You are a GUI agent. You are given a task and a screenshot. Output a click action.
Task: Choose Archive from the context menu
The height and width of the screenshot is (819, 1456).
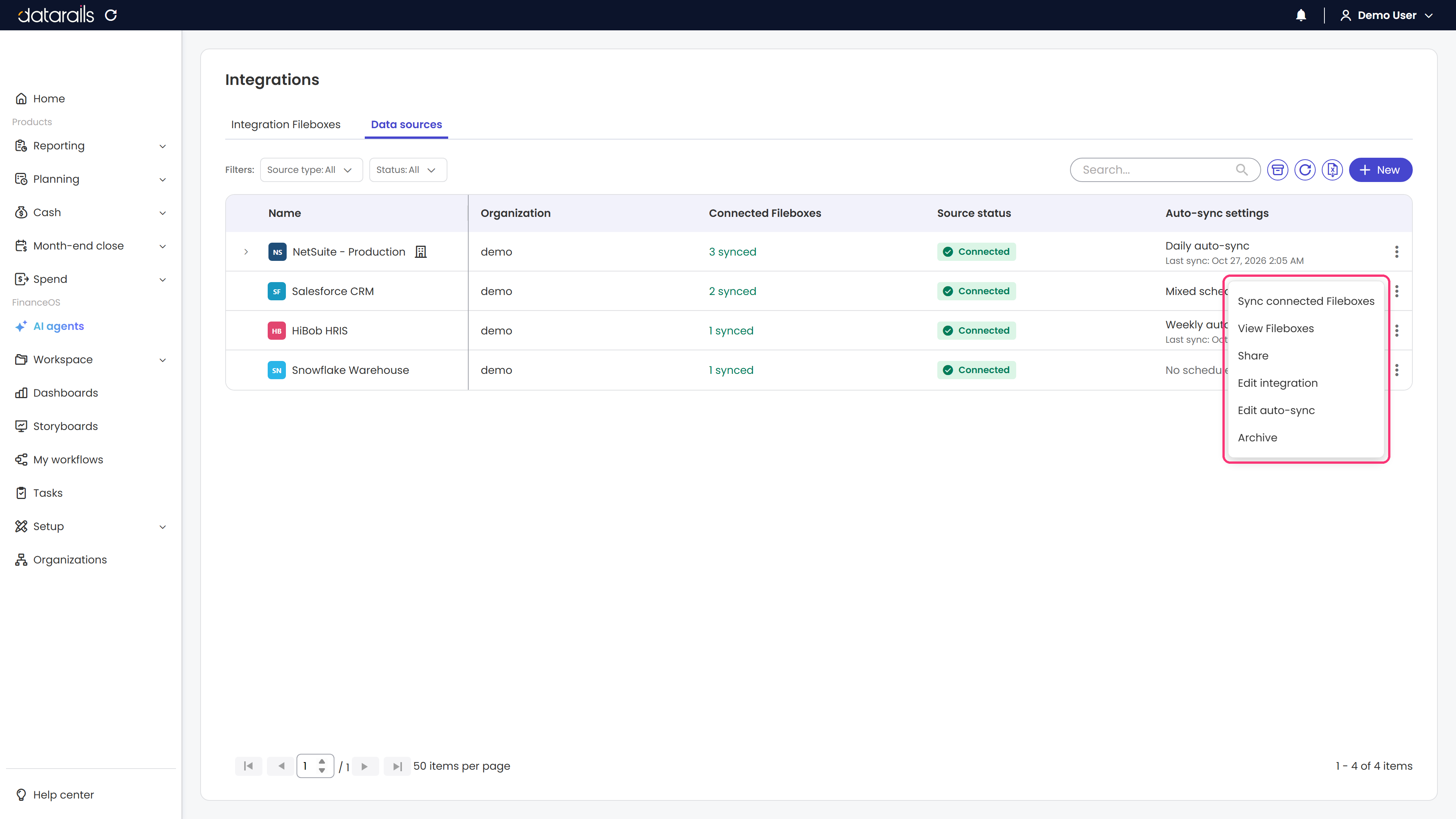click(x=1305, y=438)
